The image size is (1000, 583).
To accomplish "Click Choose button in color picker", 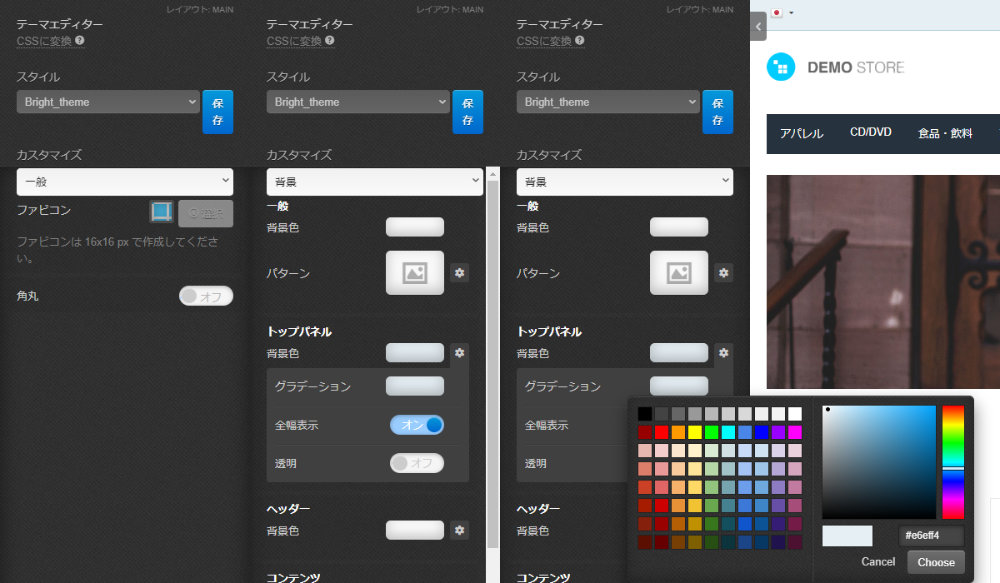I will 936,562.
